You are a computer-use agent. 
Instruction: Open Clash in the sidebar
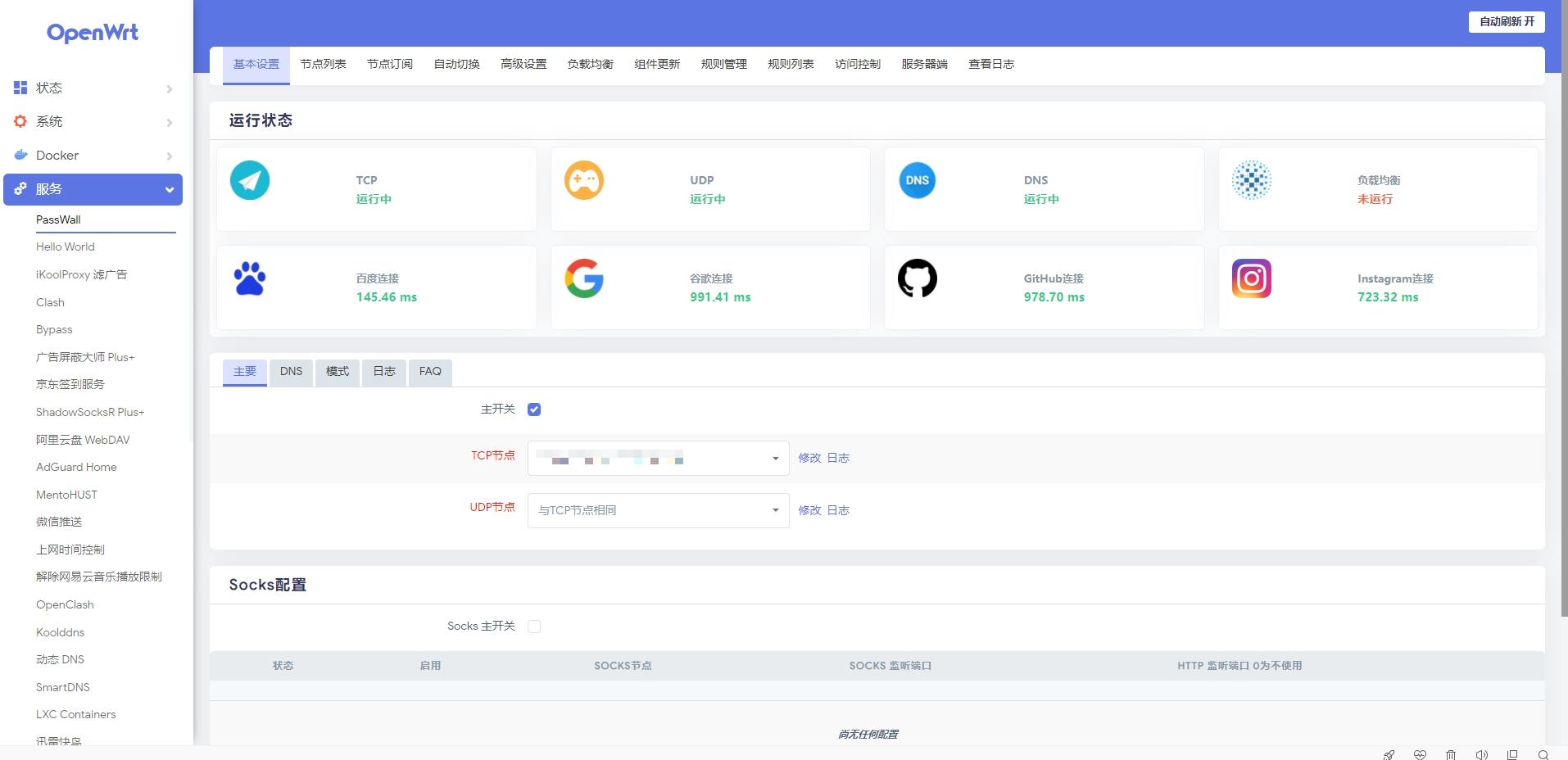coord(50,302)
